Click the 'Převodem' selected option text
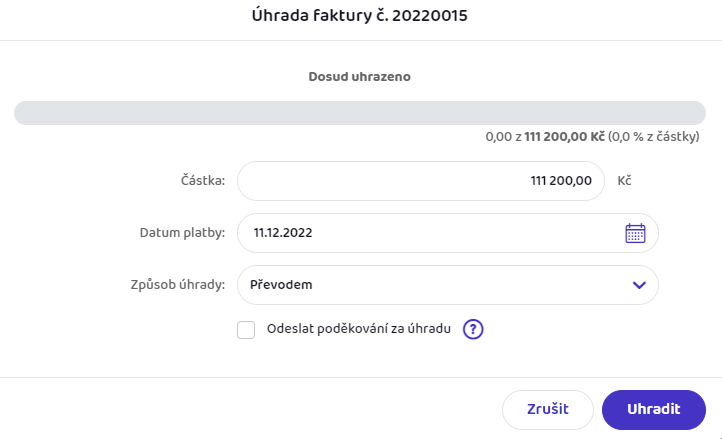This screenshot has width=722, height=439. coord(281,285)
